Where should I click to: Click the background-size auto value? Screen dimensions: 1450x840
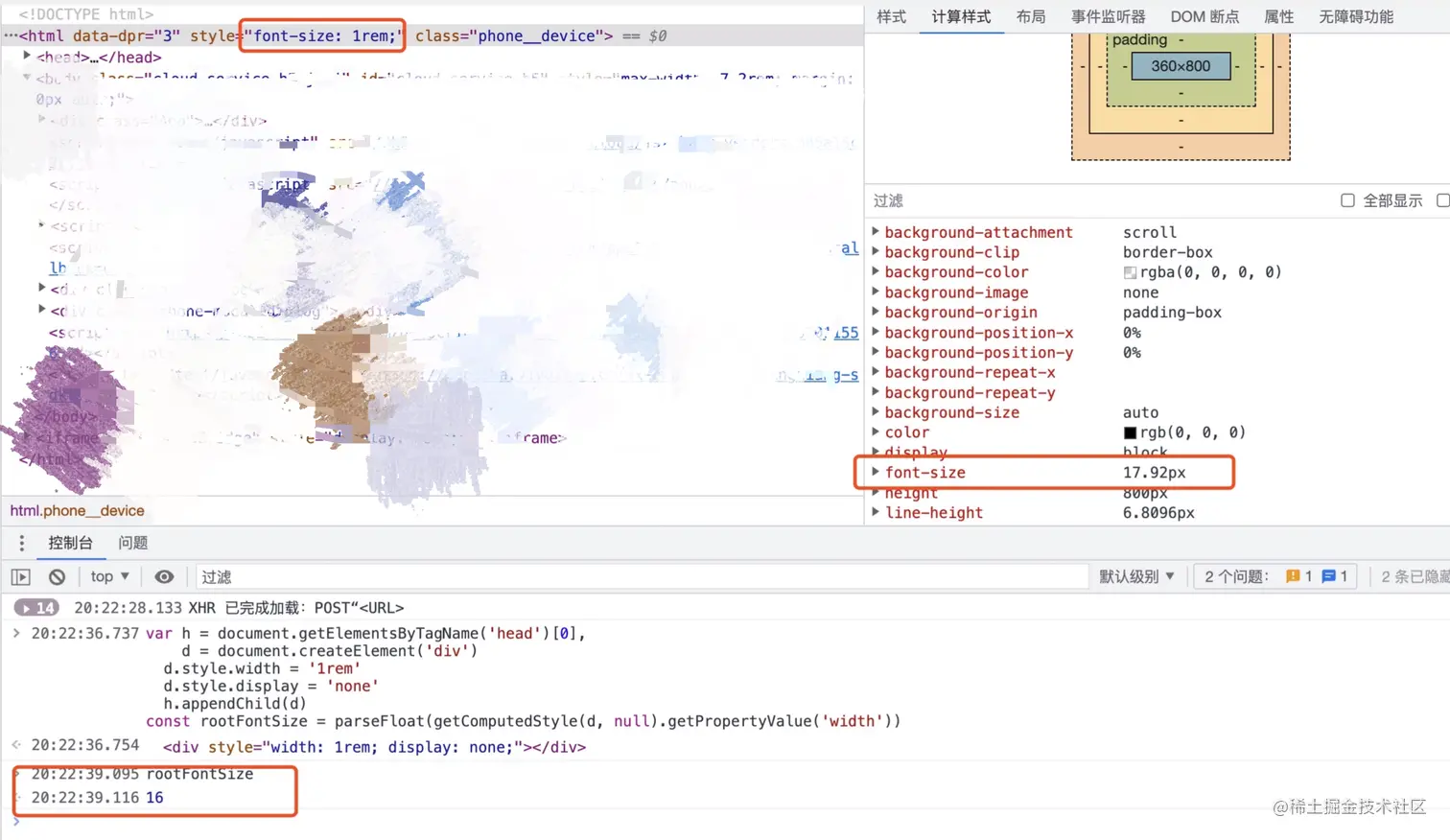1140,412
